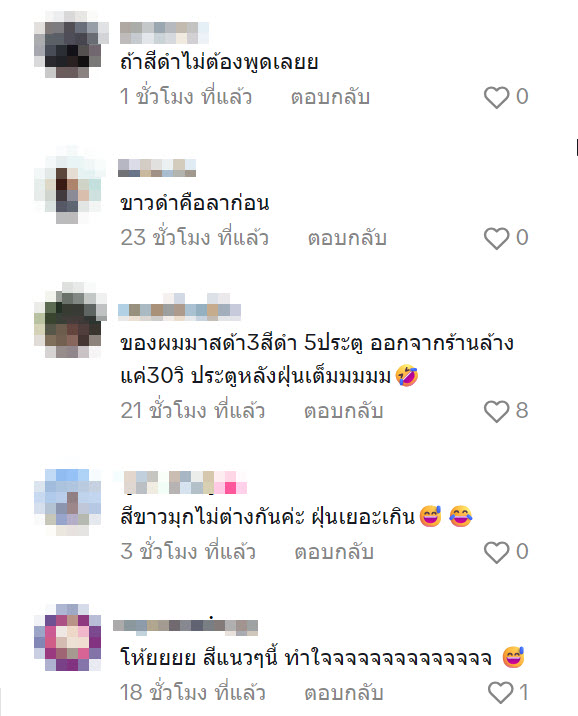Open username above ขาวดำคือลาก่อน comment
Image resolution: width=578 pixels, height=716 pixels.
(x=157, y=168)
